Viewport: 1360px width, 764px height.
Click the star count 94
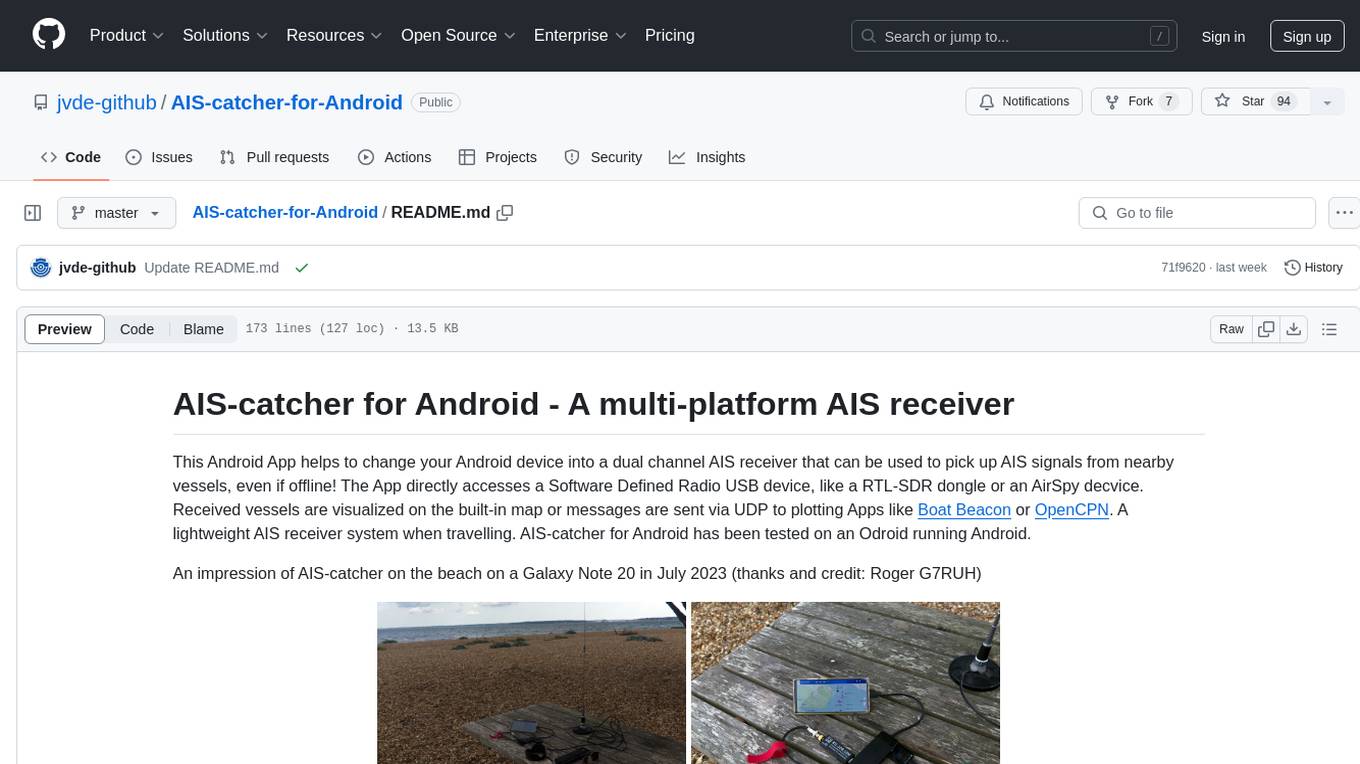1284,101
